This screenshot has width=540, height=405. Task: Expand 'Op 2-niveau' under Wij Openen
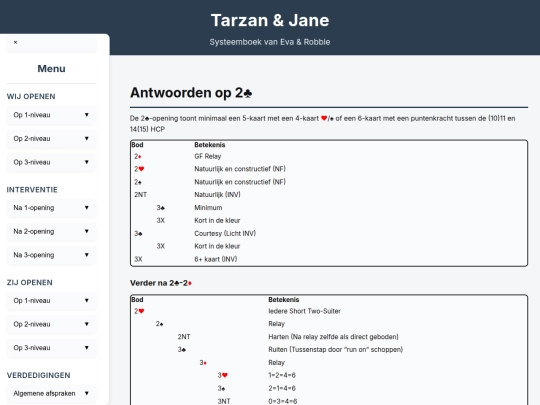coord(51,138)
